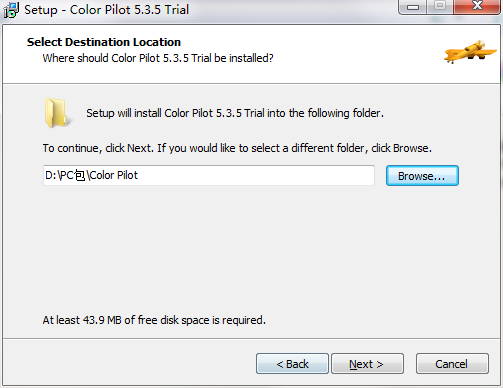
Task: Cancel the Color Pilot installation
Action: [452, 364]
